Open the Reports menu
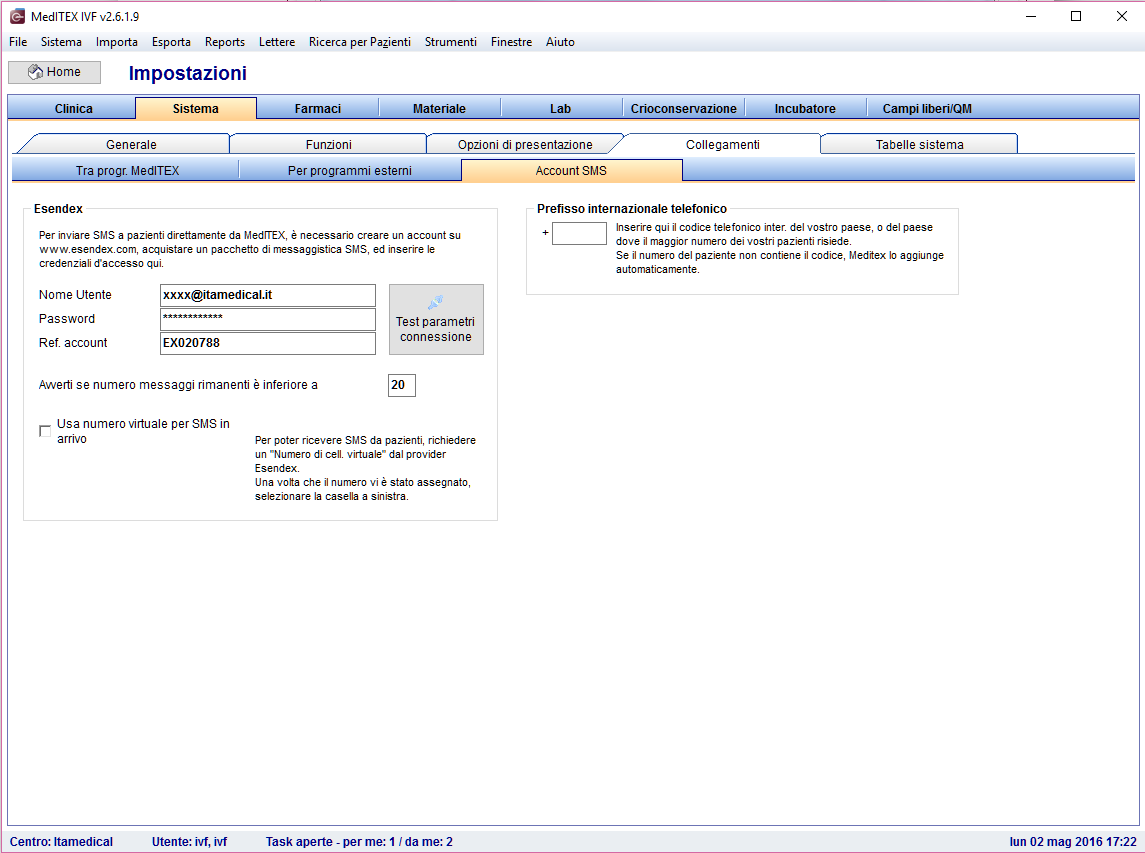The width and height of the screenshot is (1145, 853). 225,42
